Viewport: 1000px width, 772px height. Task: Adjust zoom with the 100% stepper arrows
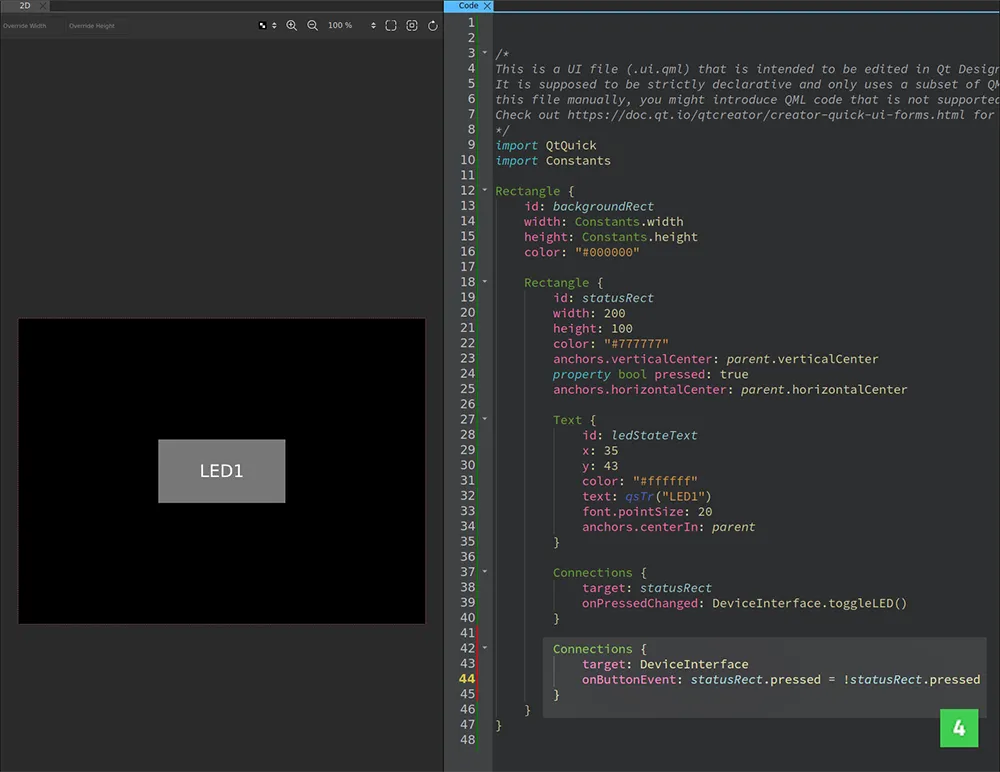pos(373,25)
